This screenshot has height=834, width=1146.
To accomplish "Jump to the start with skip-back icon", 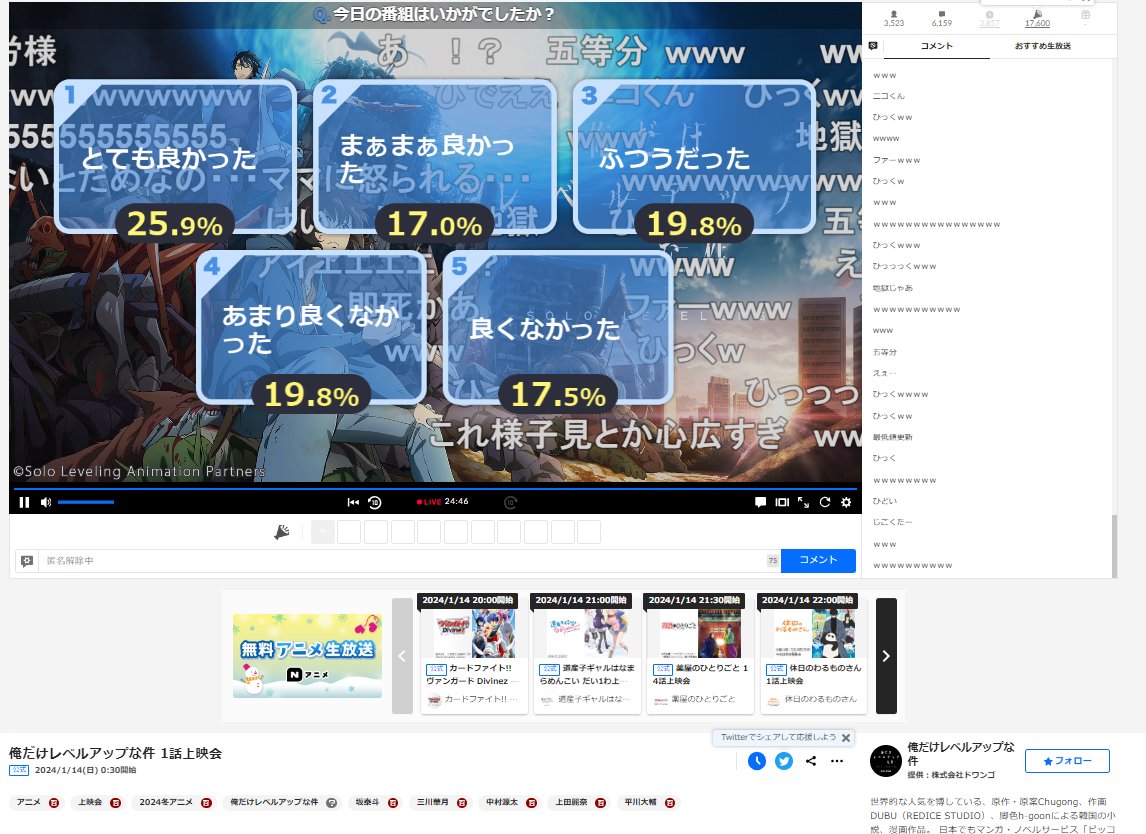I will tap(353, 502).
